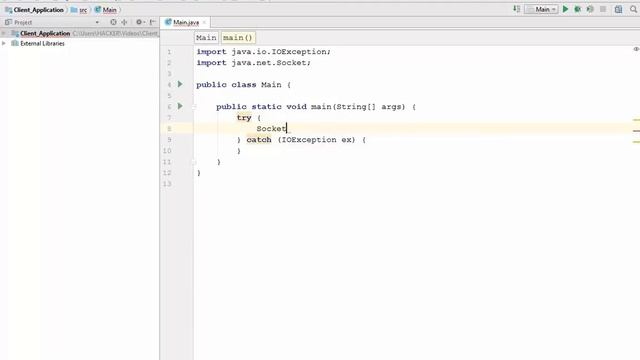Click the Project panel title label

click(23, 22)
